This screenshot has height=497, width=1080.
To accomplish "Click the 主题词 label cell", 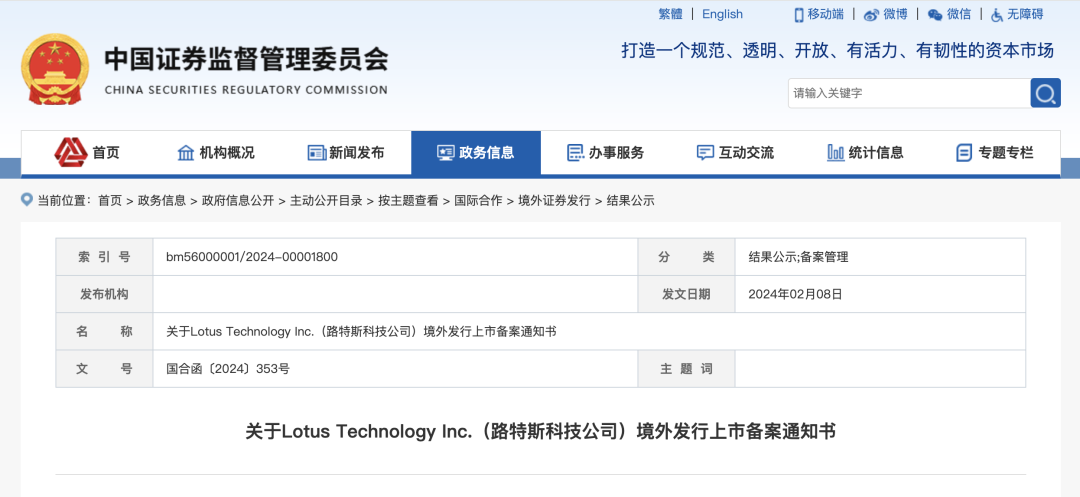I will point(687,369).
